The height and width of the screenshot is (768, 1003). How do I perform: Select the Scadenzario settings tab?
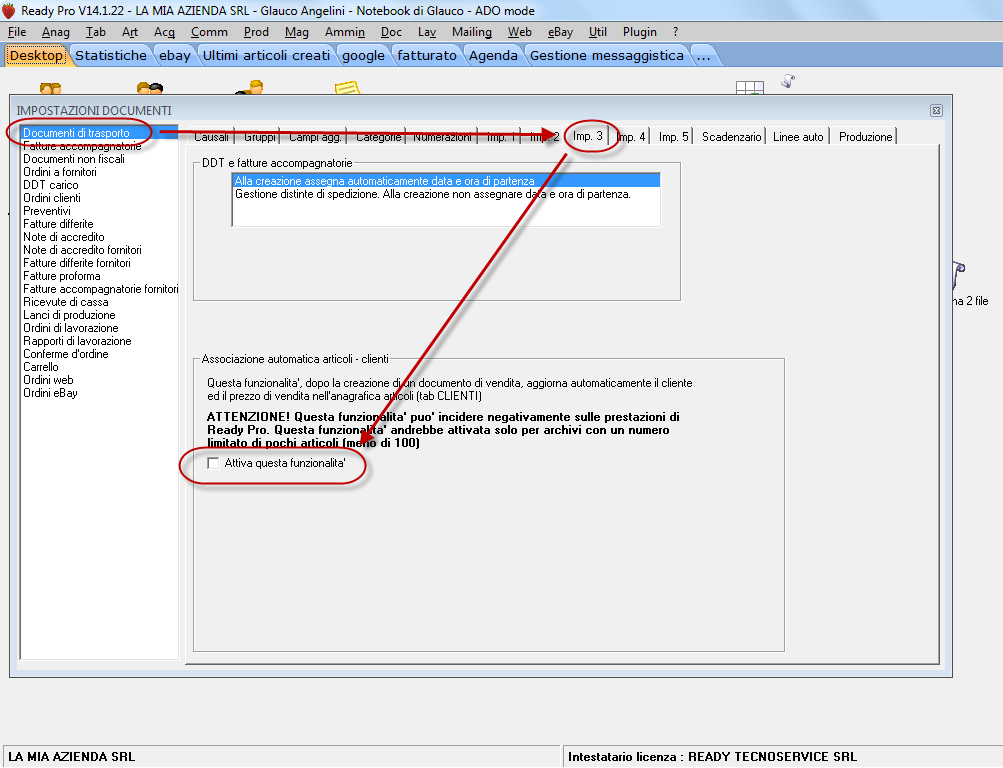click(731, 137)
